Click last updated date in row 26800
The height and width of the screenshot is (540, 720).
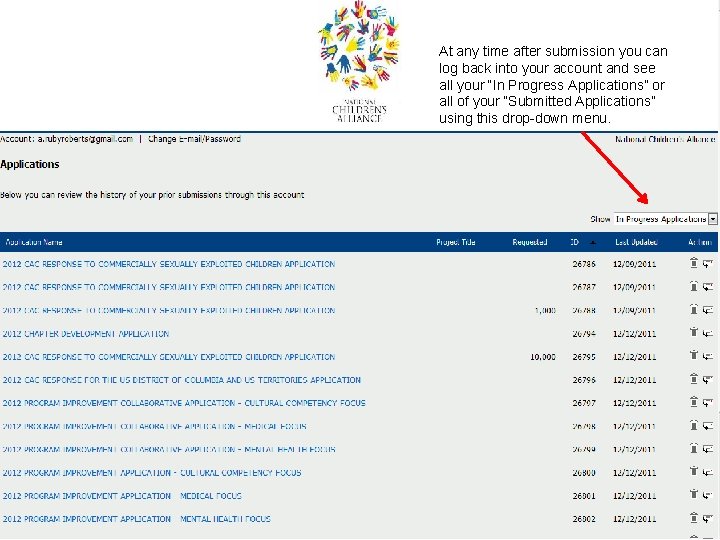[634, 472]
